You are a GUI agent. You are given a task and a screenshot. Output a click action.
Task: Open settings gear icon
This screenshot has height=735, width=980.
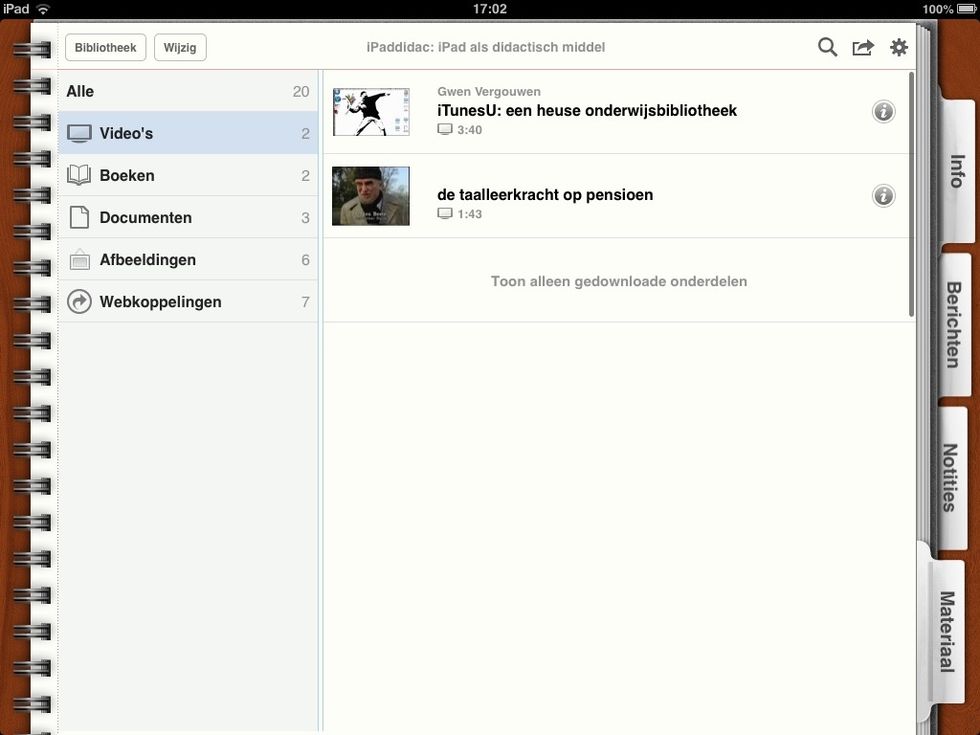click(x=899, y=47)
